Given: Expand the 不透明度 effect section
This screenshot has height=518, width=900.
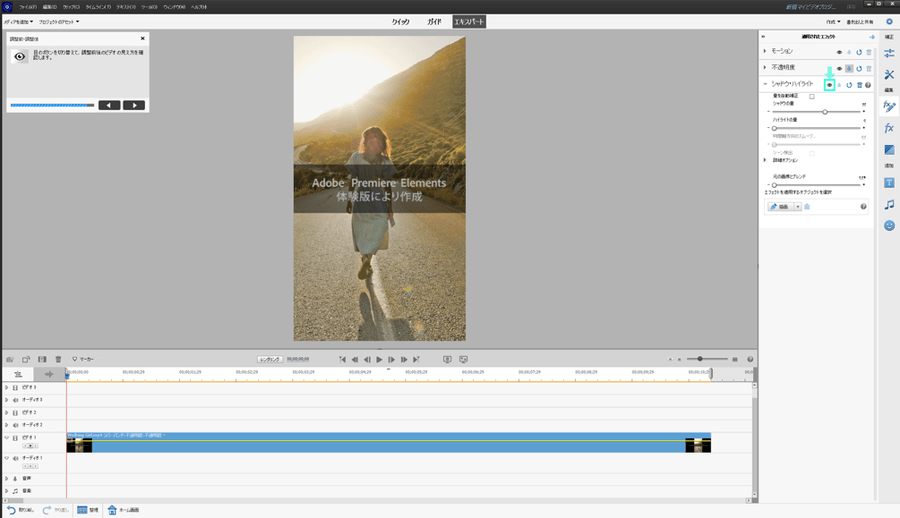Looking at the screenshot, I should click(765, 67).
